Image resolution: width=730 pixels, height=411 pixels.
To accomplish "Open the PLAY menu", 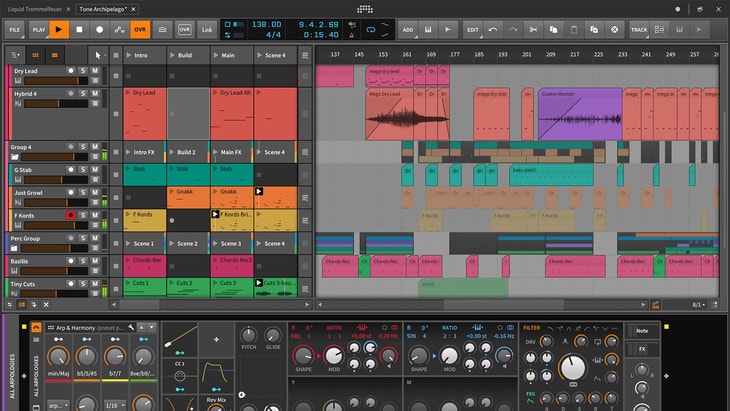I will (39, 29).
